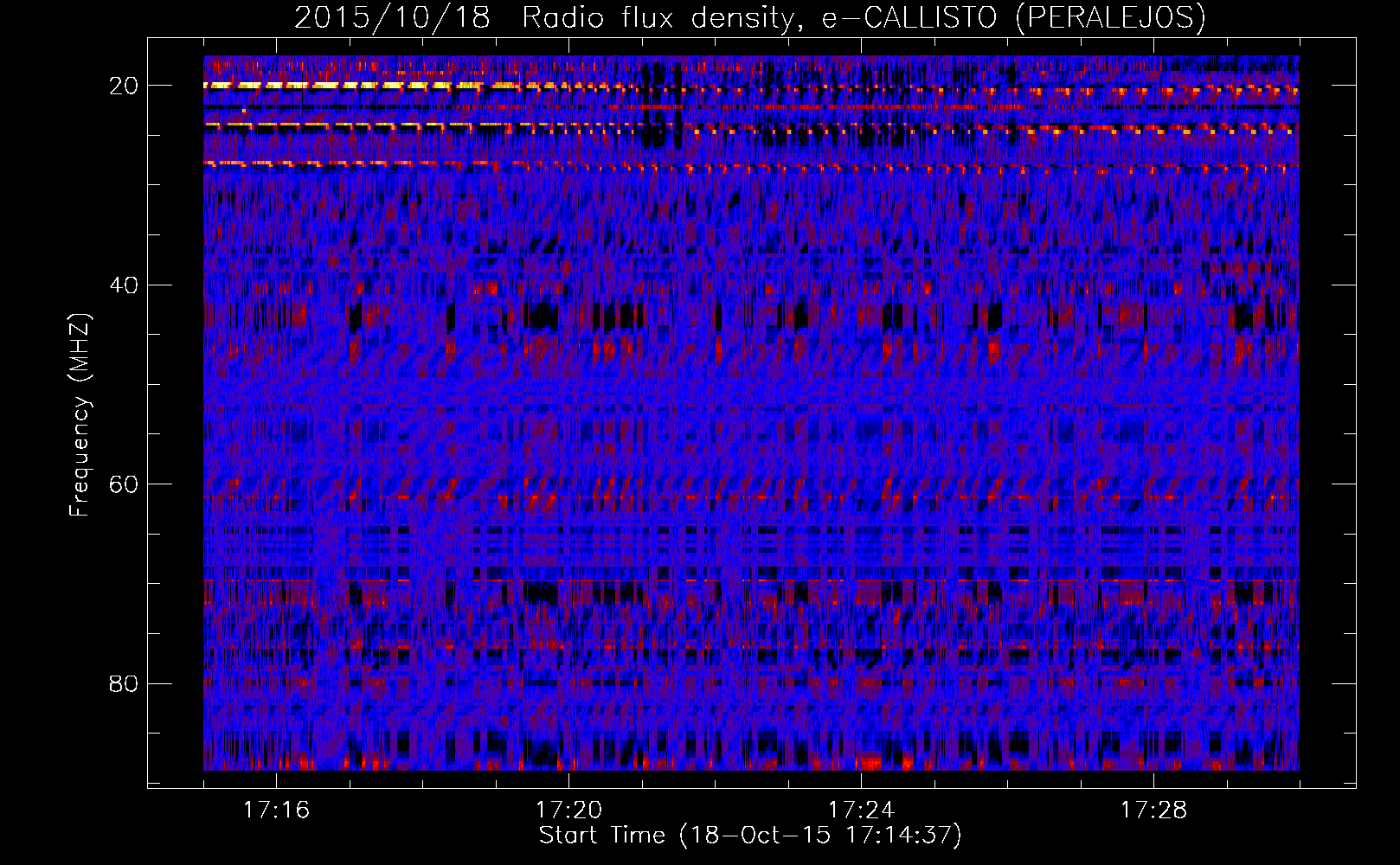
Task: Click the 40 frequency tick label
Action: [x=124, y=285]
